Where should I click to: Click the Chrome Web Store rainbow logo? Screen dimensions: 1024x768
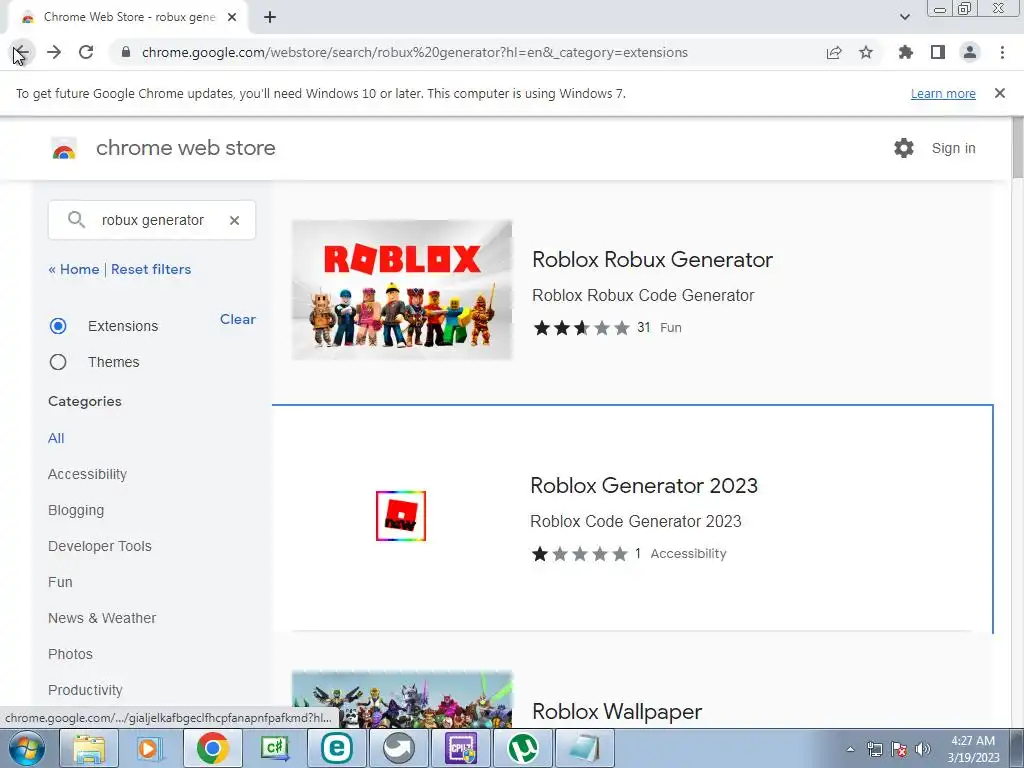(x=64, y=149)
